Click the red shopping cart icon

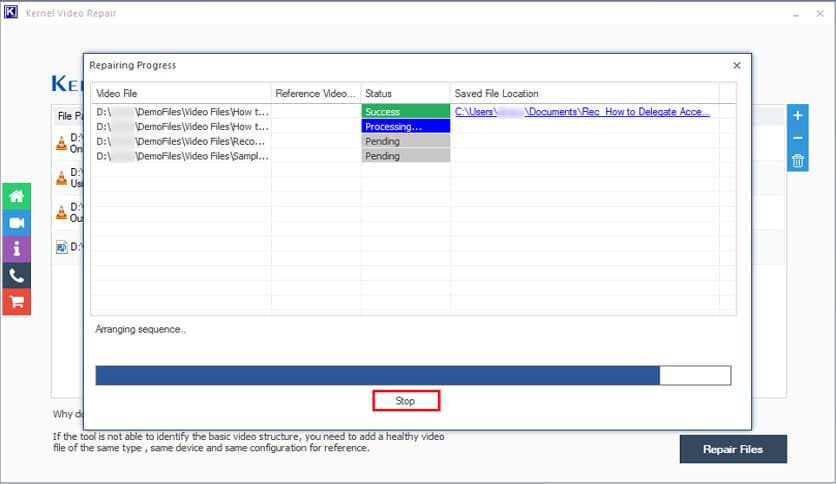click(x=16, y=301)
